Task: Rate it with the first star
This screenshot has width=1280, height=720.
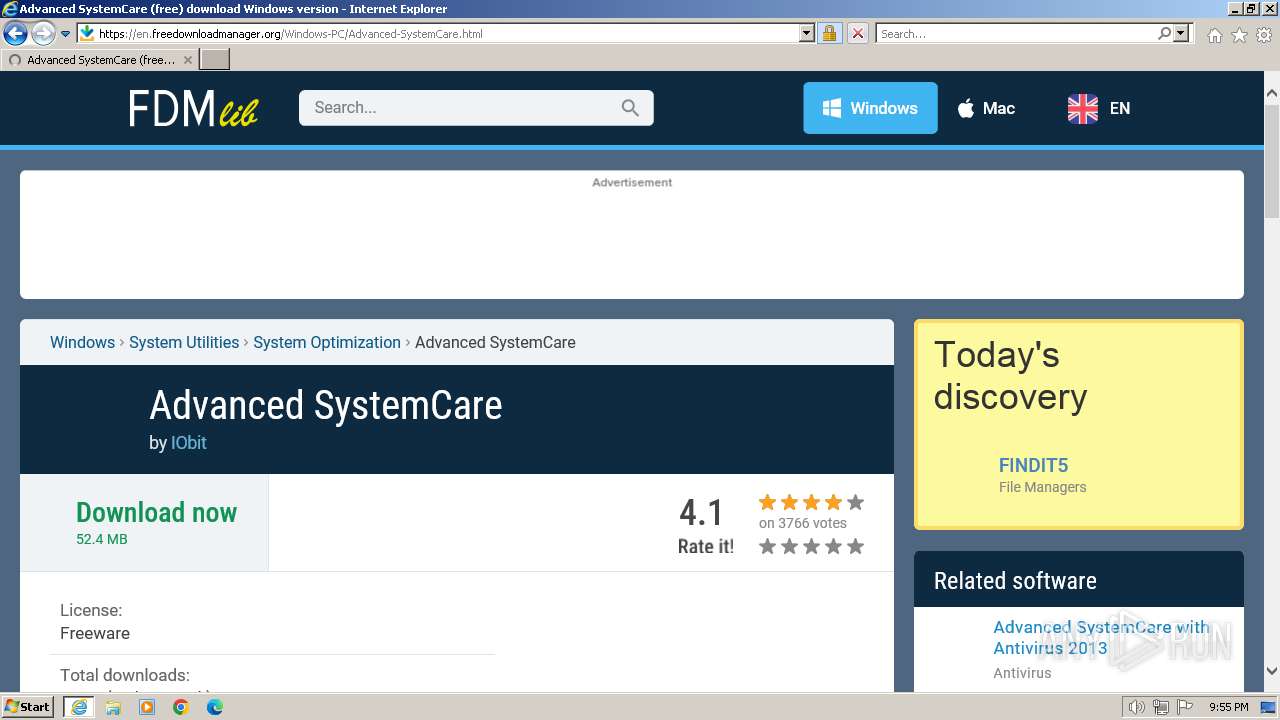Action: pyautogui.click(x=767, y=546)
